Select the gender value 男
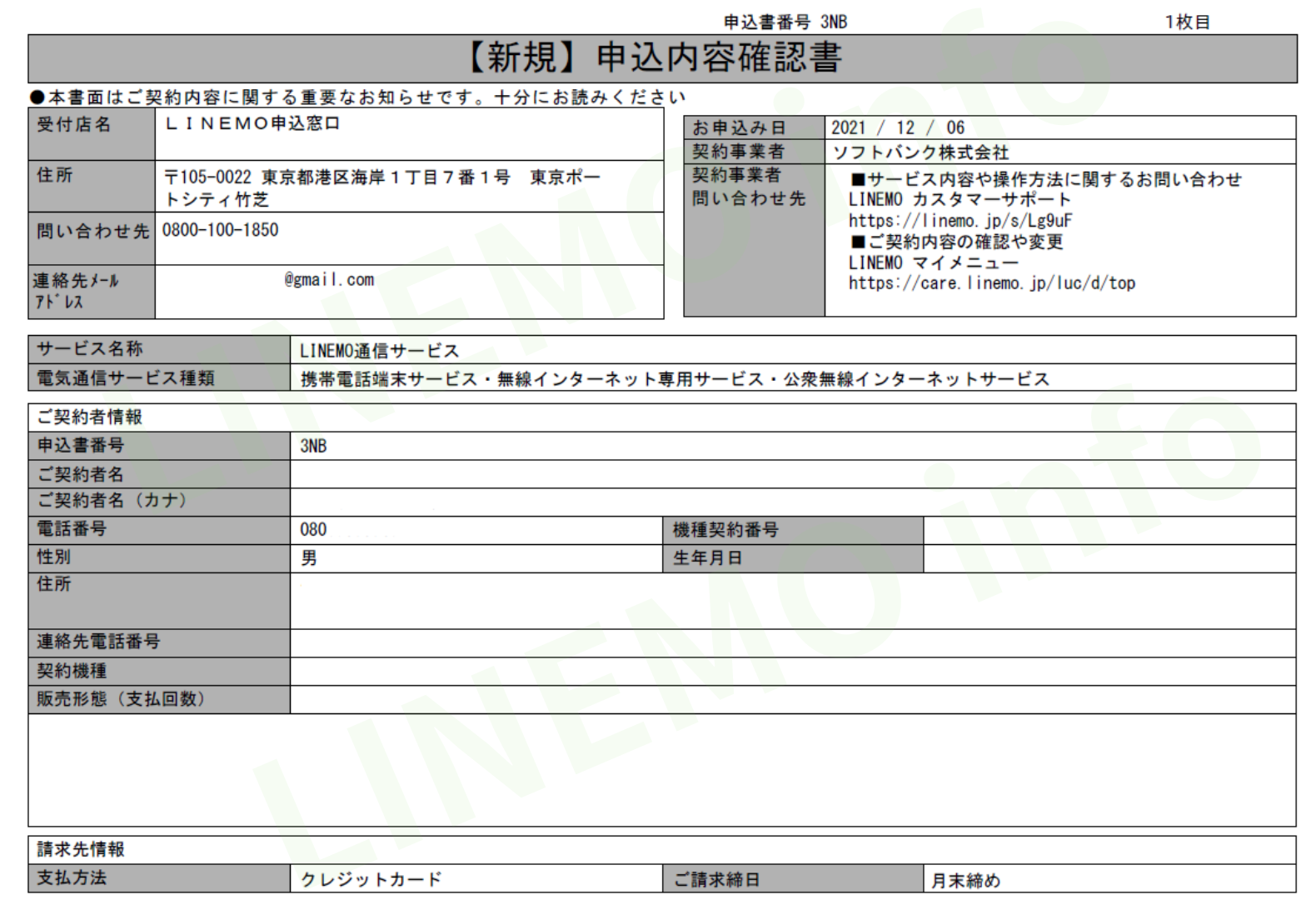Viewport: 1316px width, 900px height. point(309,557)
